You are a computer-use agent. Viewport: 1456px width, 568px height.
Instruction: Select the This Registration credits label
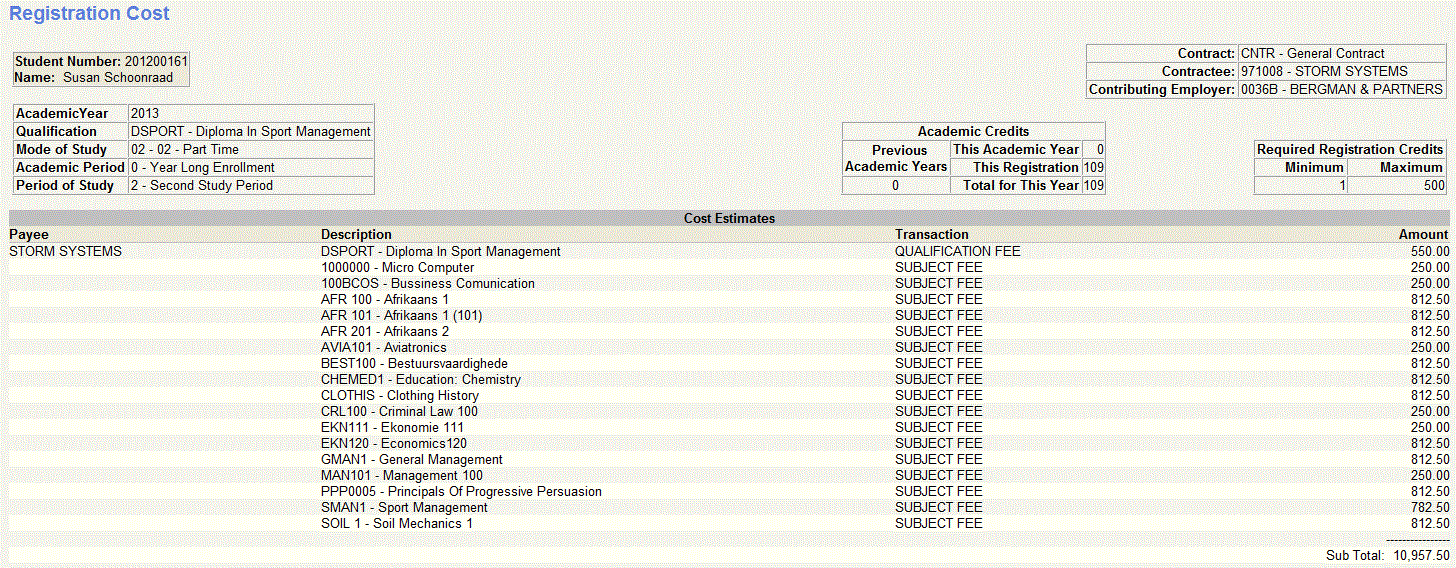tap(1026, 168)
